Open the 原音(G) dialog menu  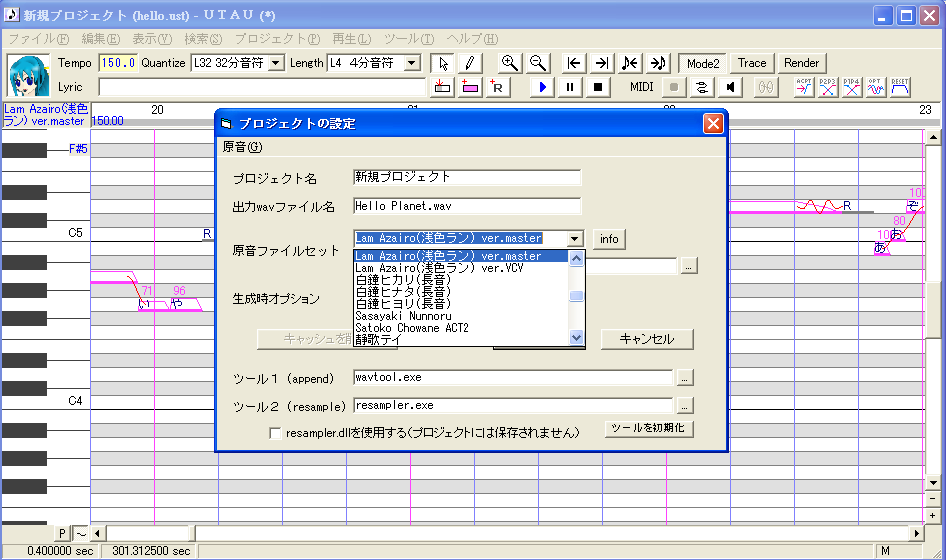click(x=243, y=147)
